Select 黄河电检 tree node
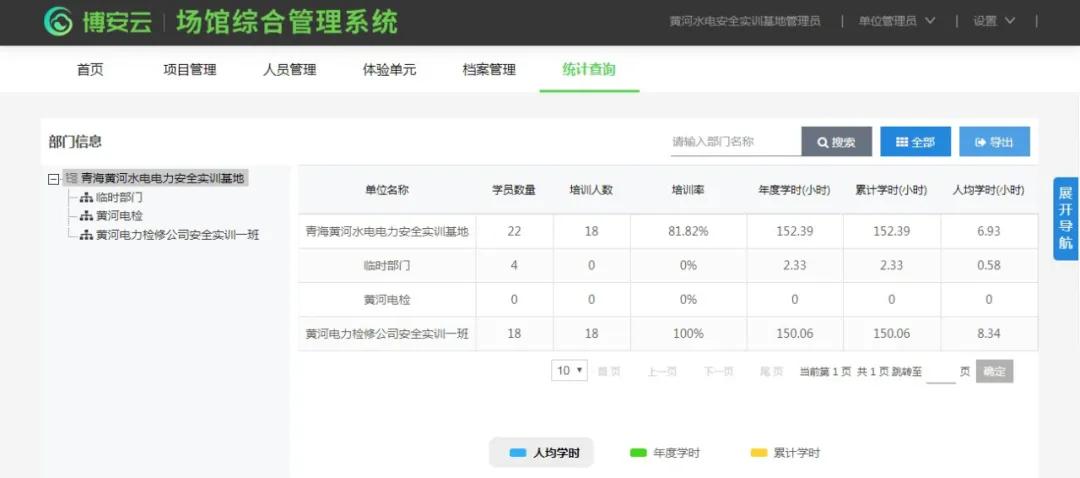 point(119,216)
